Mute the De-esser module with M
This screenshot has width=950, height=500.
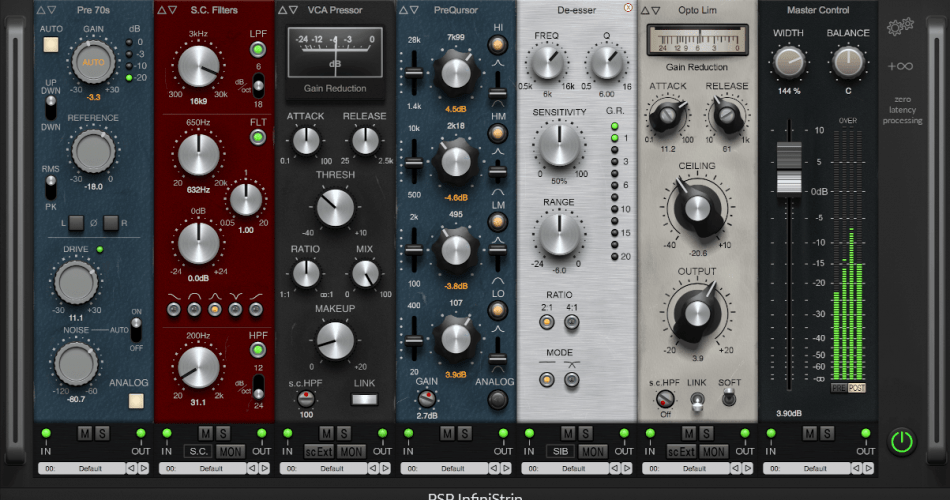[568, 433]
